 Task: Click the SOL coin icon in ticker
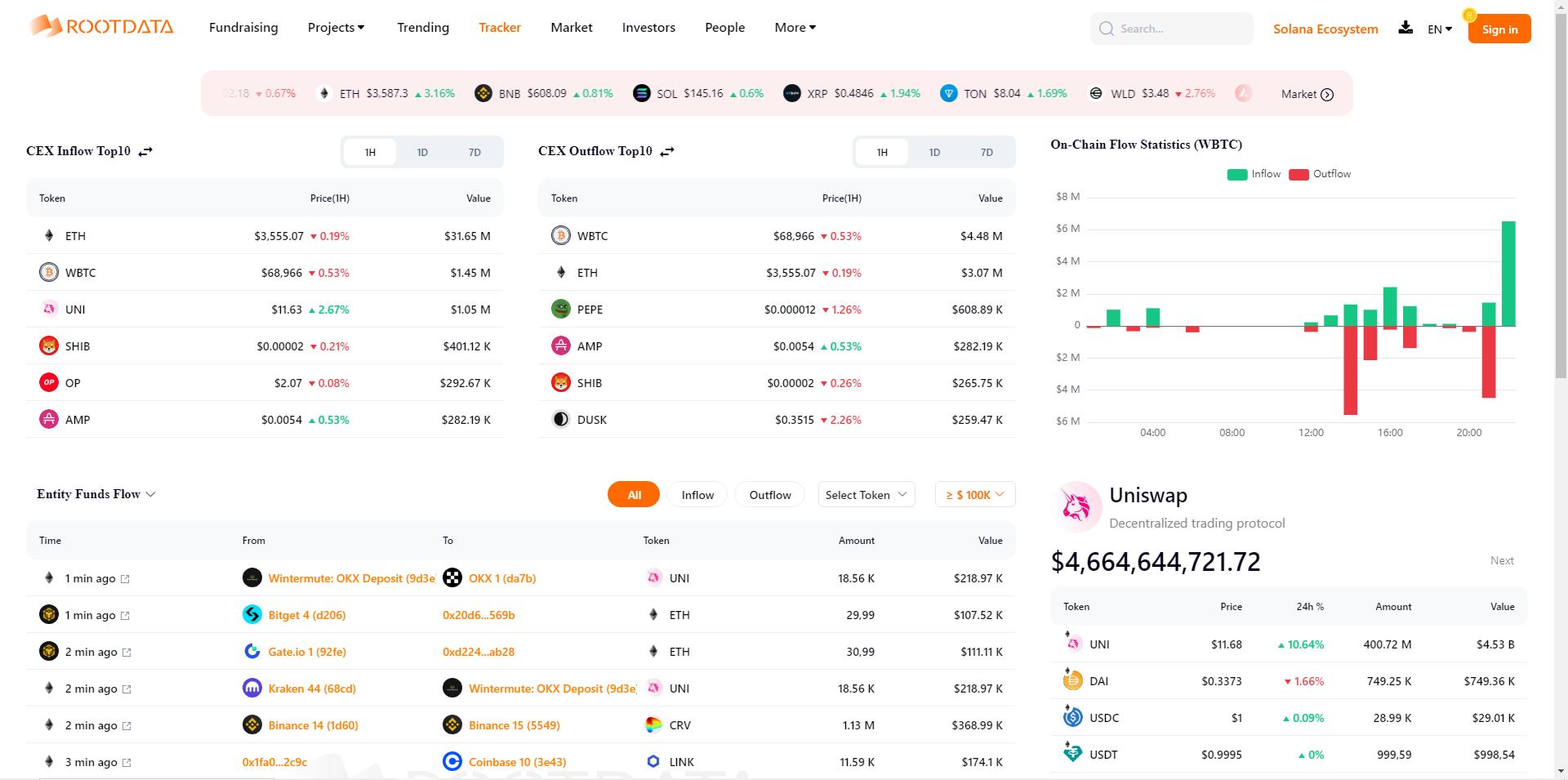pos(642,93)
